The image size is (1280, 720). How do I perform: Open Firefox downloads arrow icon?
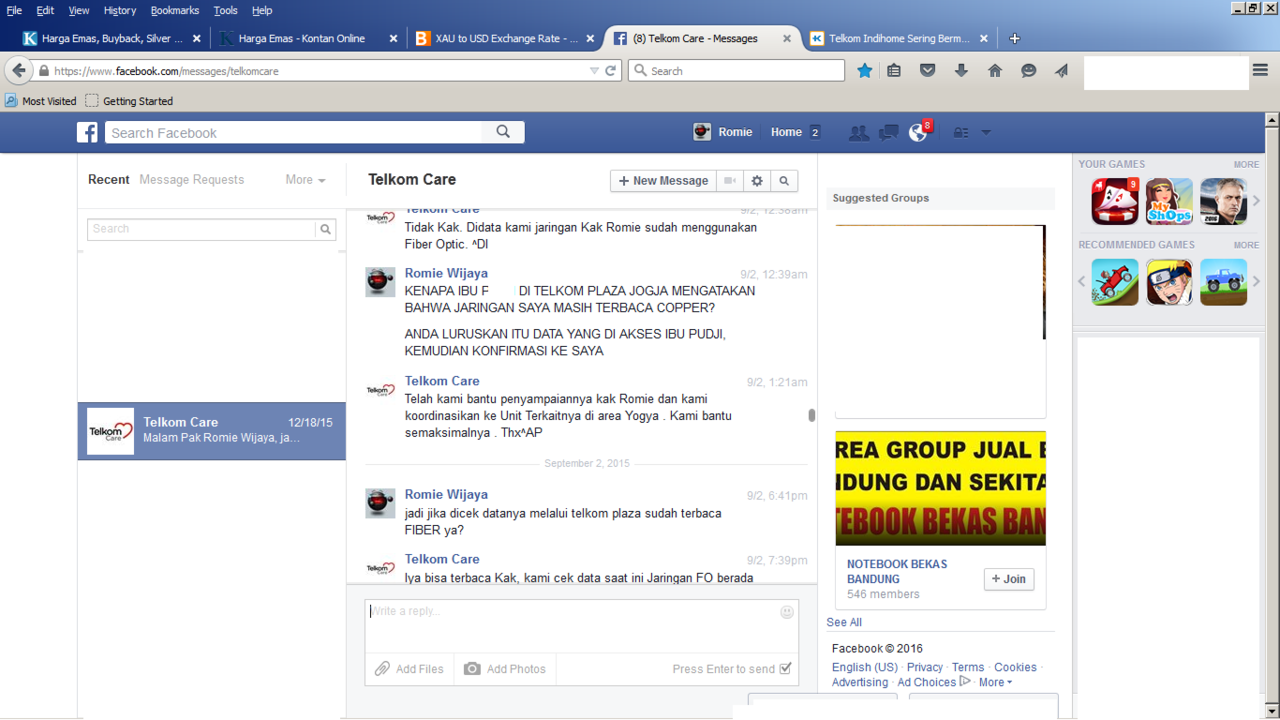pyautogui.click(x=961, y=71)
